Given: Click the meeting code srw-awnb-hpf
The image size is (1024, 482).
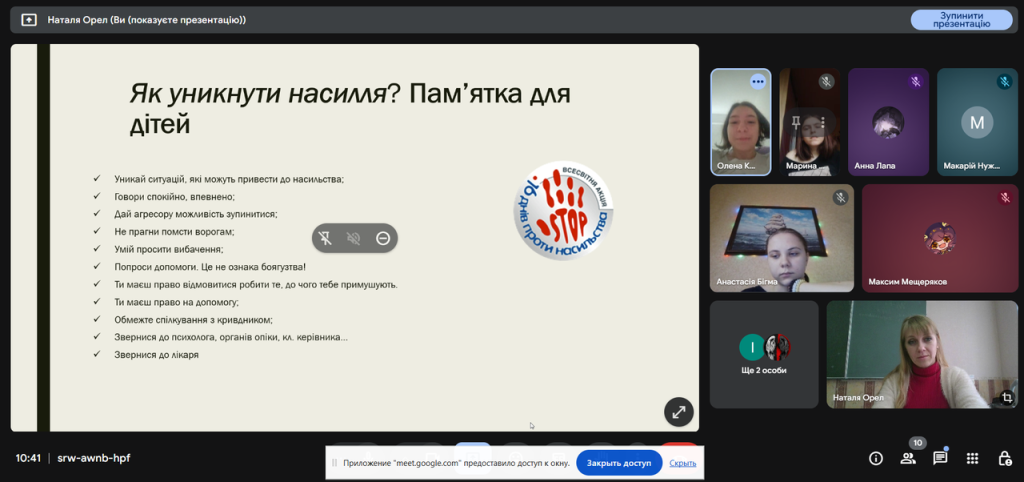Looking at the screenshot, I should click(x=93, y=458).
